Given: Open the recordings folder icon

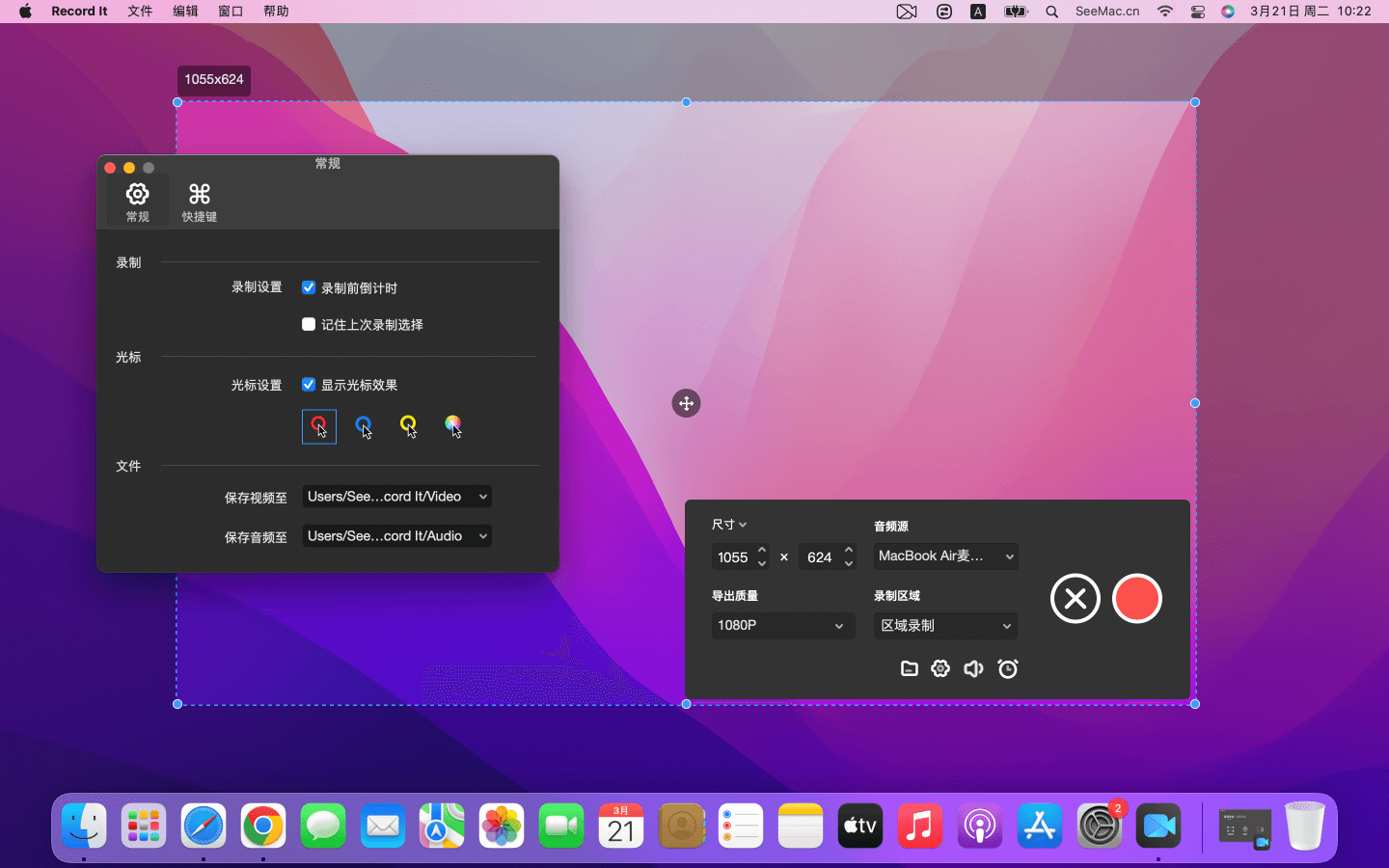Looking at the screenshot, I should [x=909, y=668].
